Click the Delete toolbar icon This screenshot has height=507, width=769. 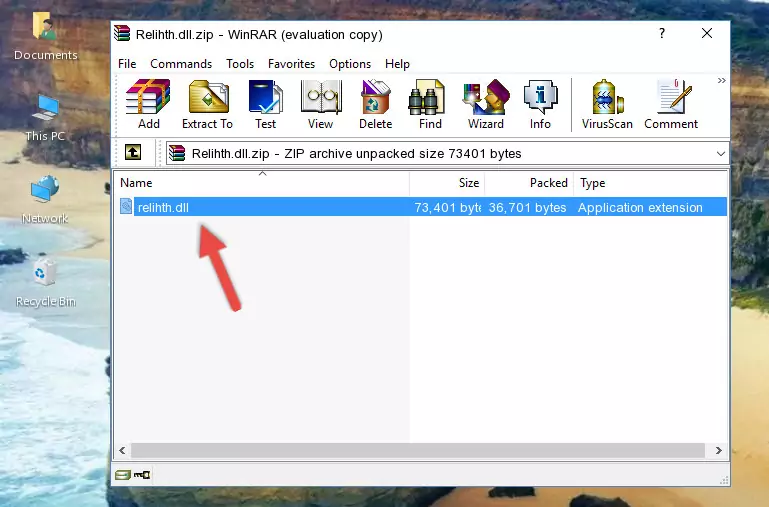click(x=375, y=104)
